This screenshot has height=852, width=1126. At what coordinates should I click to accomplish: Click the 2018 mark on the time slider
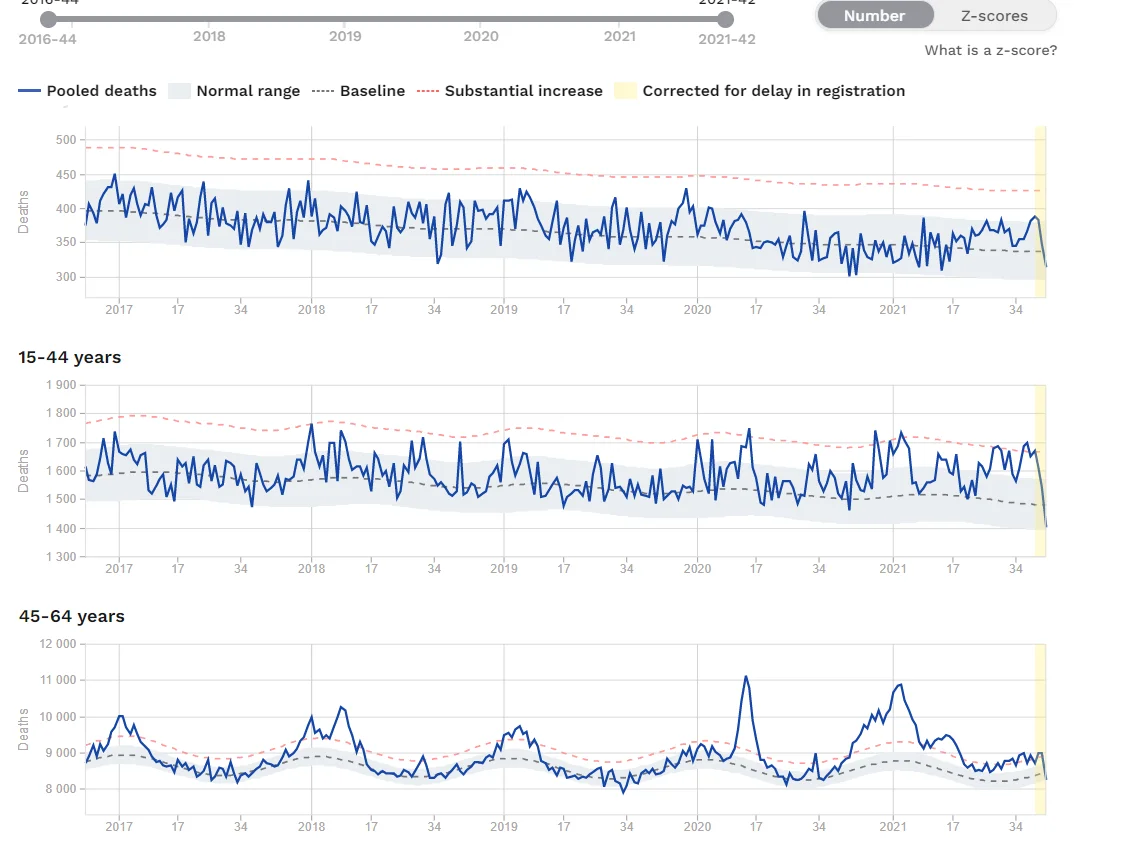(209, 36)
